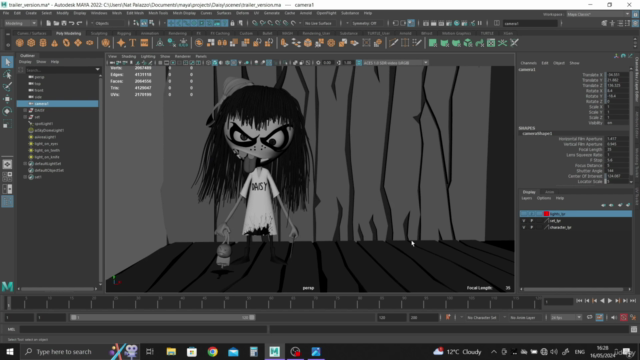Screen dimensions: 640x360
Task: Open the layer editor Options menu
Action: coord(544,198)
